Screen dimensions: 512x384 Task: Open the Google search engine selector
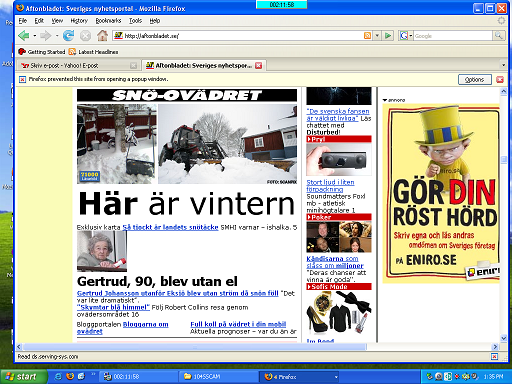[406, 36]
